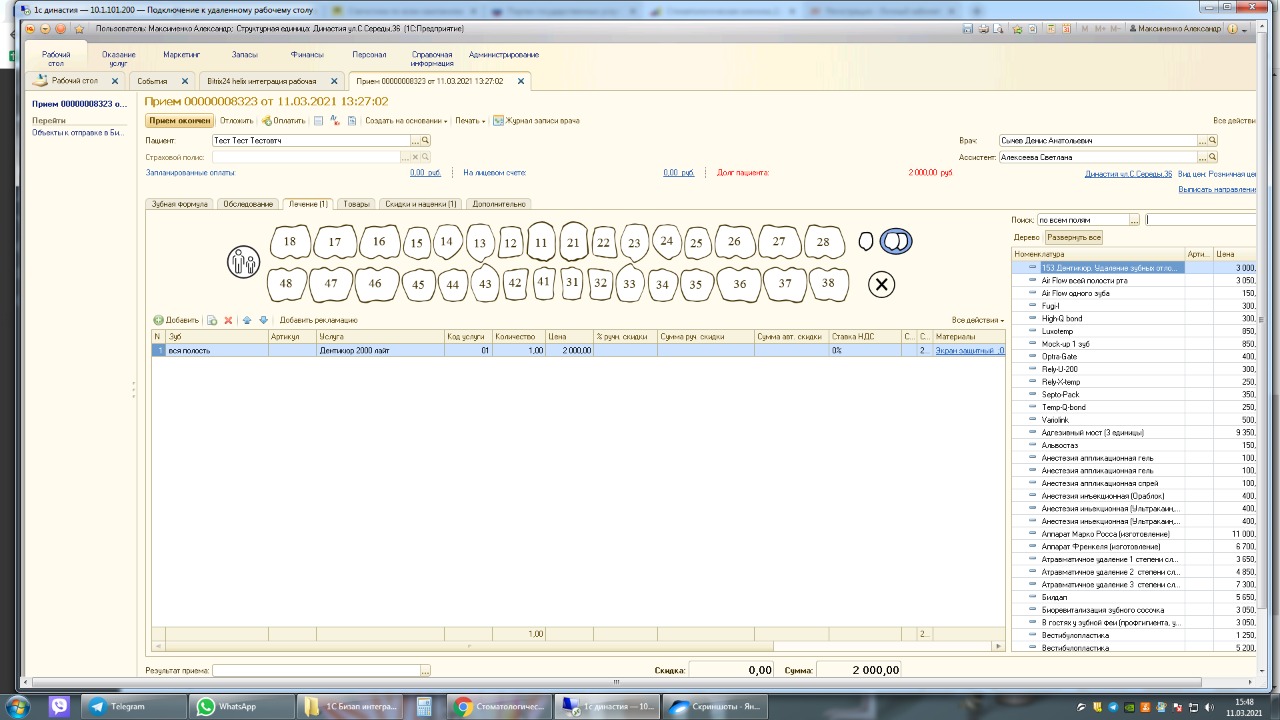Open the Печать dropdown menu

[470, 121]
